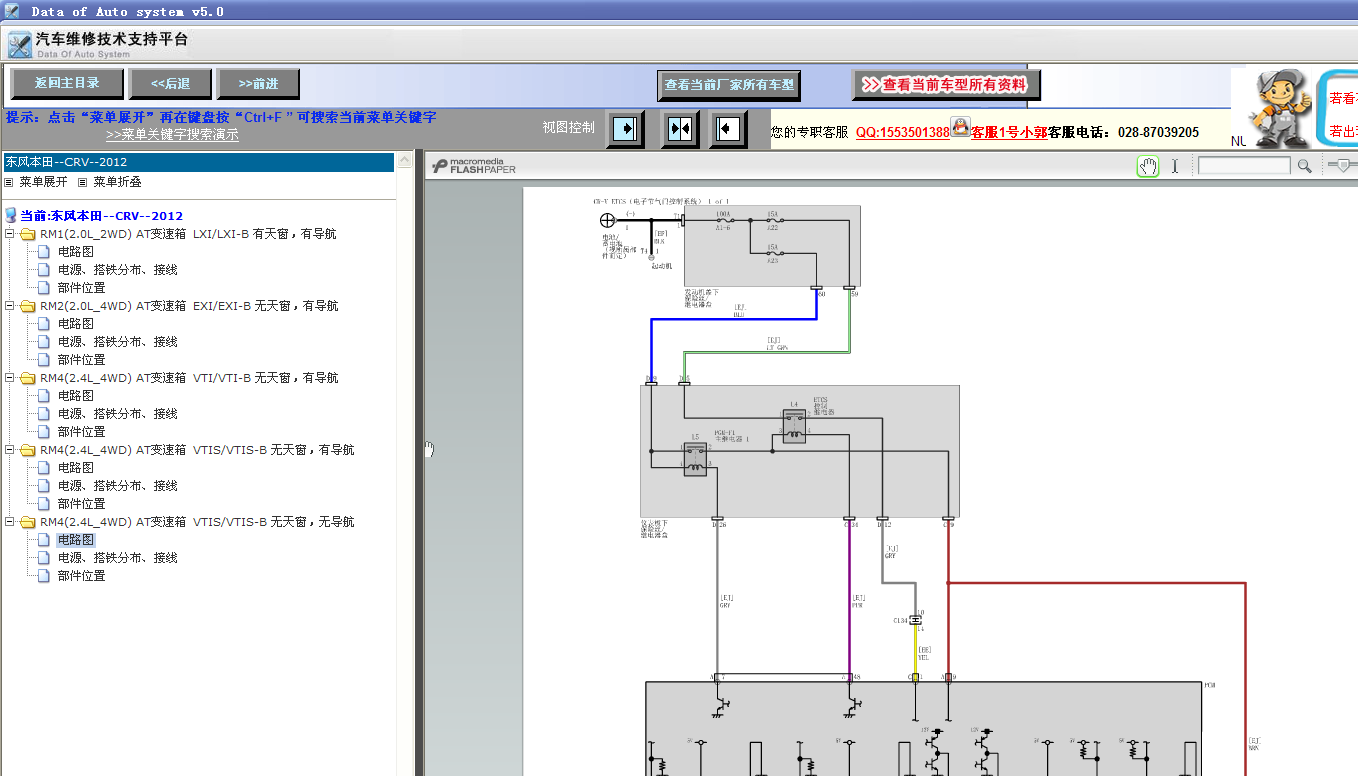Go back with the <<后退 button
This screenshot has height=776, width=1358.
click(170, 84)
